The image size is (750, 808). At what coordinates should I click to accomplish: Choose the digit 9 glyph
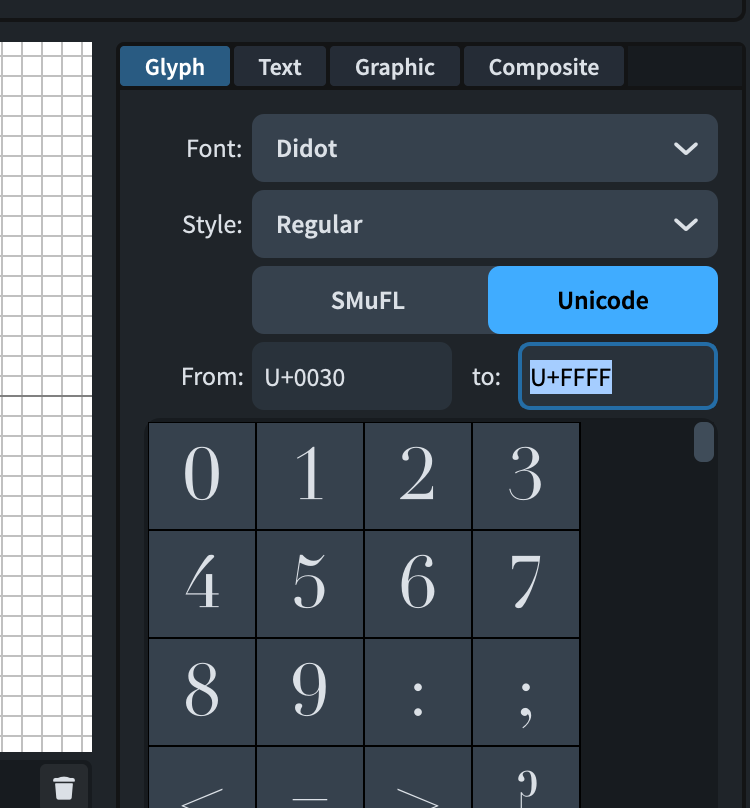[310, 692]
